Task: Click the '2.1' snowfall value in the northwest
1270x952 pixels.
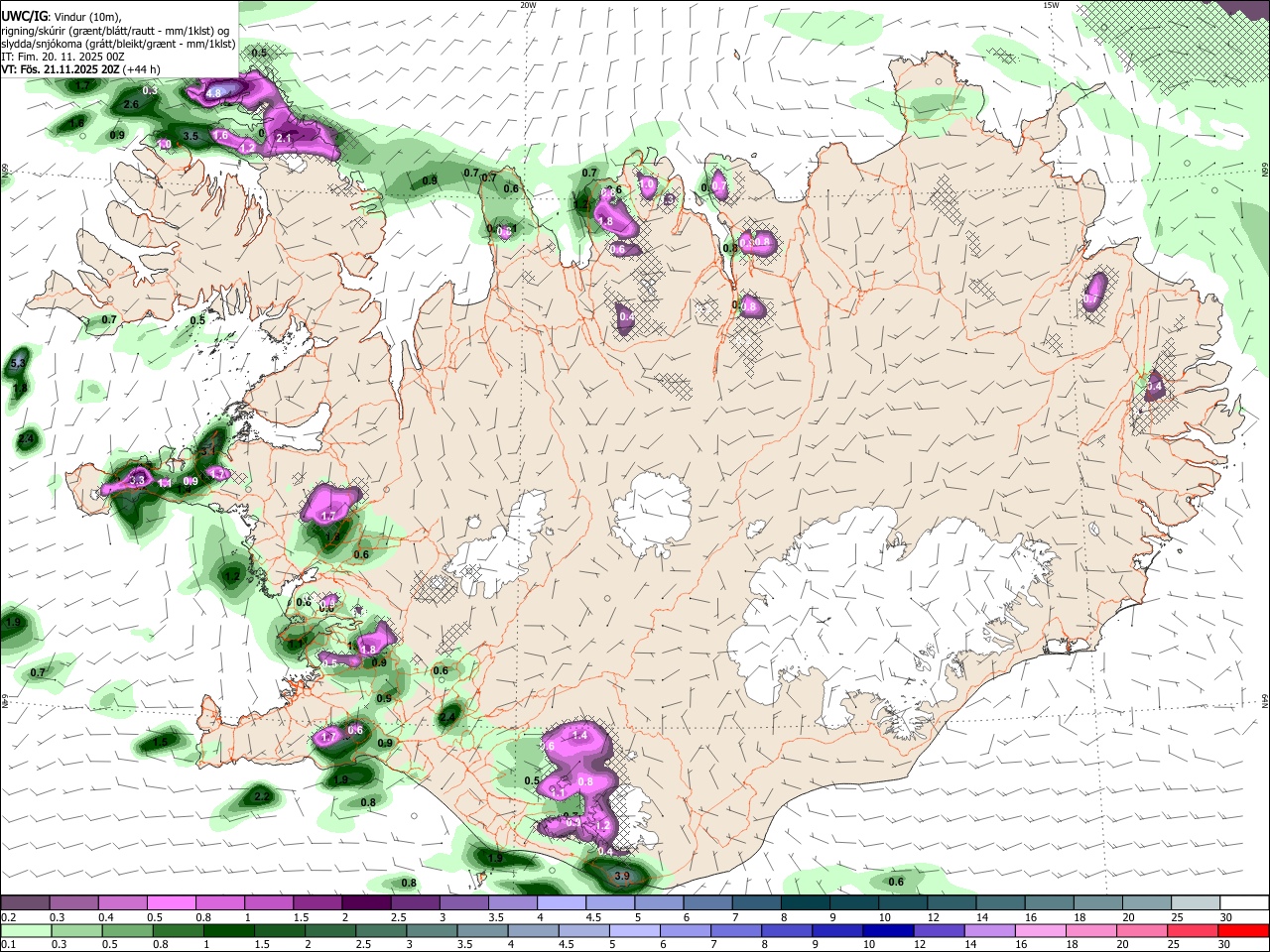Action: pyautogui.click(x=283, y=139)
